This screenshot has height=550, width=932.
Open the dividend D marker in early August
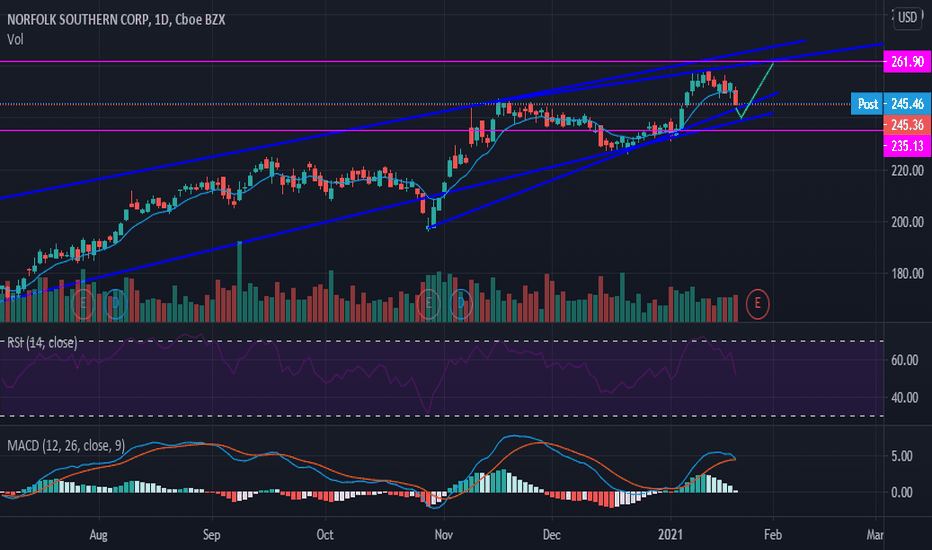[x=115, y=304]
